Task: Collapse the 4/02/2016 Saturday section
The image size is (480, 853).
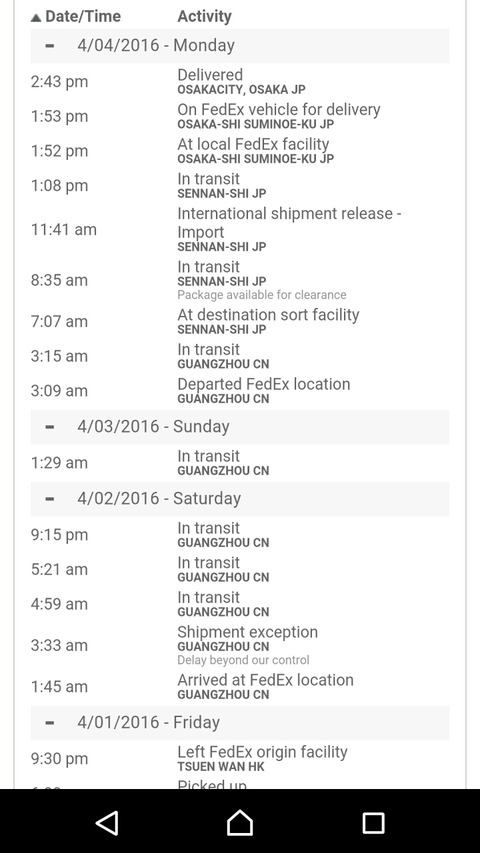Action: point(50,499)
